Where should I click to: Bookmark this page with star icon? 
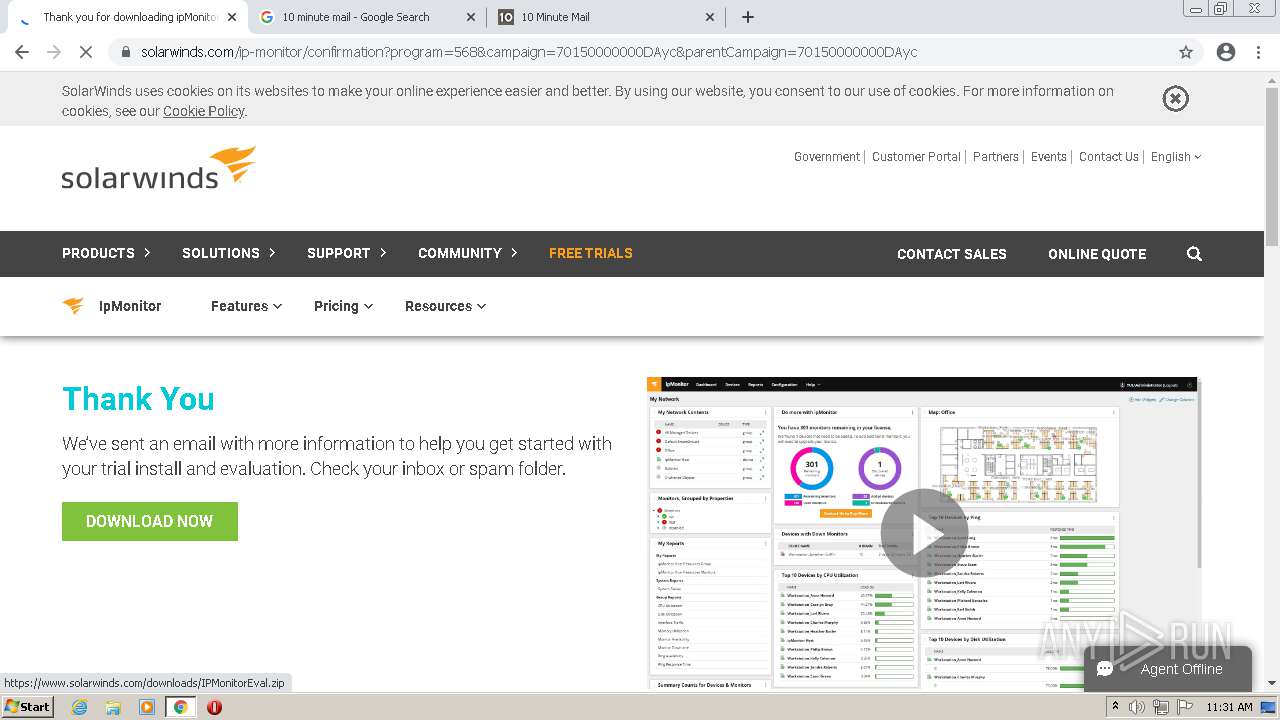coord(1186,52)
